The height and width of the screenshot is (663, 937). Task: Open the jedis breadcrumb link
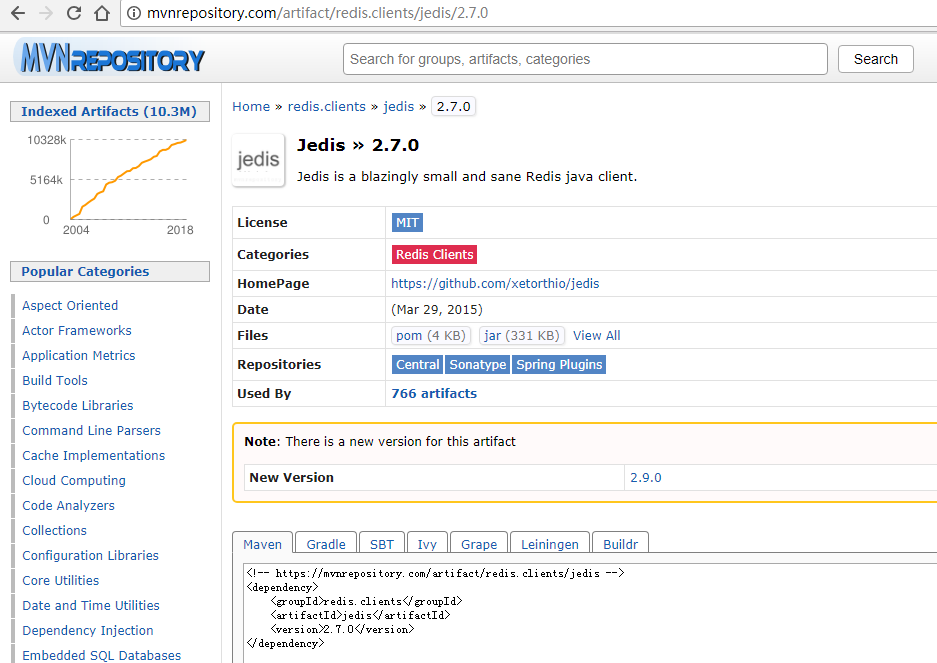[x=399, y=106]
